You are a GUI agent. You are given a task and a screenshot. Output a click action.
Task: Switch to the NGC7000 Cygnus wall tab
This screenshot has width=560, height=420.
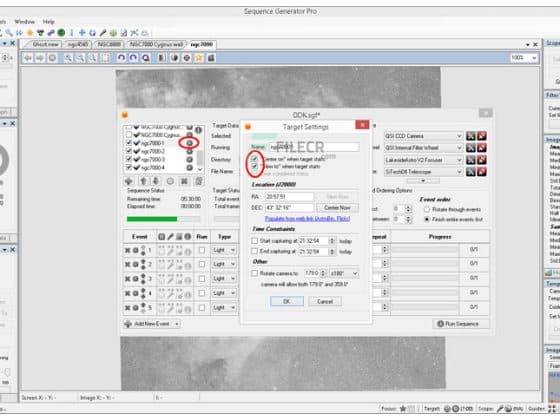pyautogui.click(x=156, y=45)
